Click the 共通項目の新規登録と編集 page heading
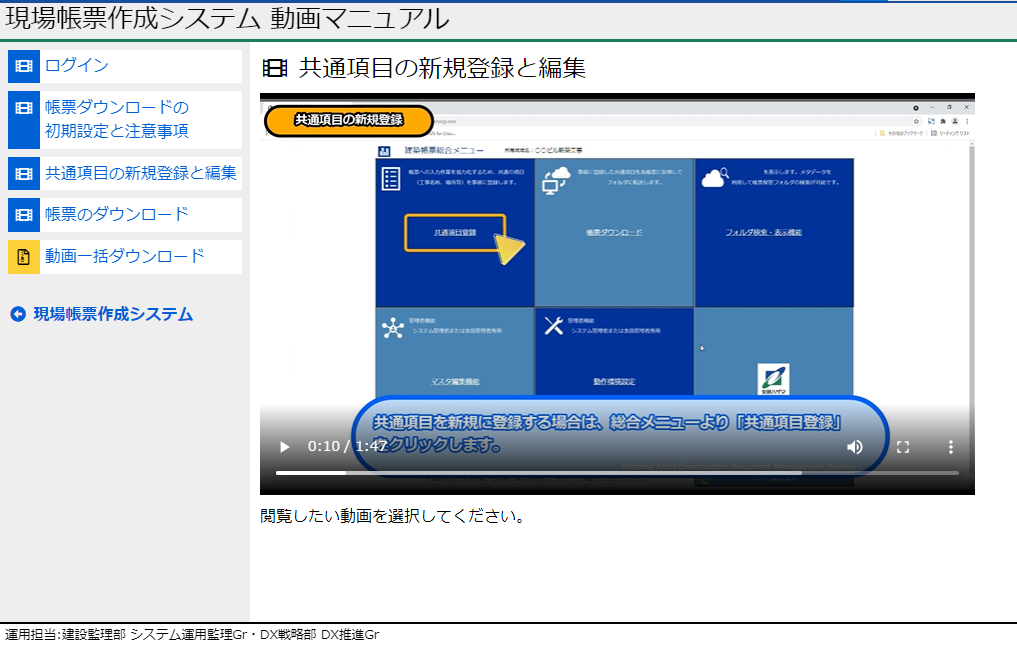Image resolution: width=1017 pixels, height=653 pixels. [x=442, y=68]
